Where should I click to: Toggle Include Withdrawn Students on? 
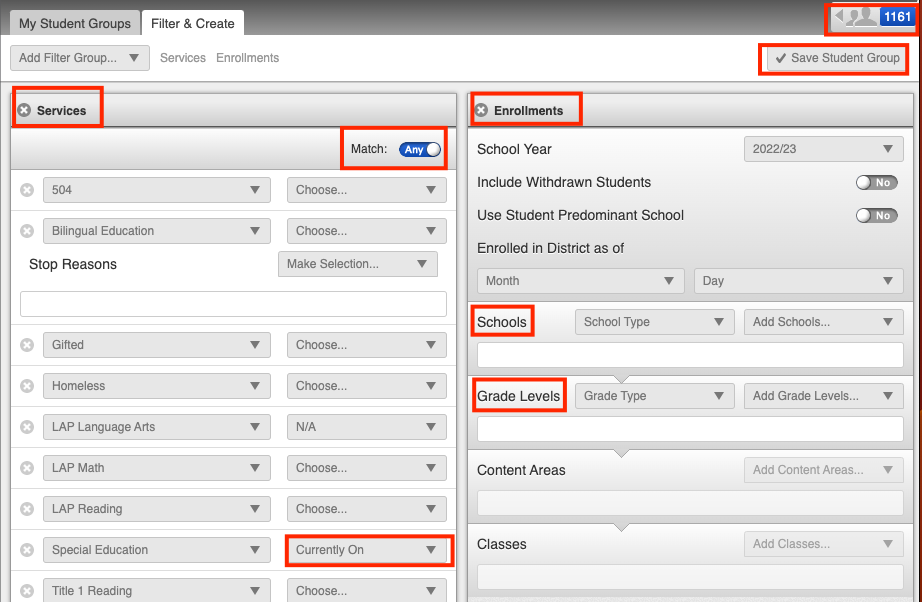876,182
